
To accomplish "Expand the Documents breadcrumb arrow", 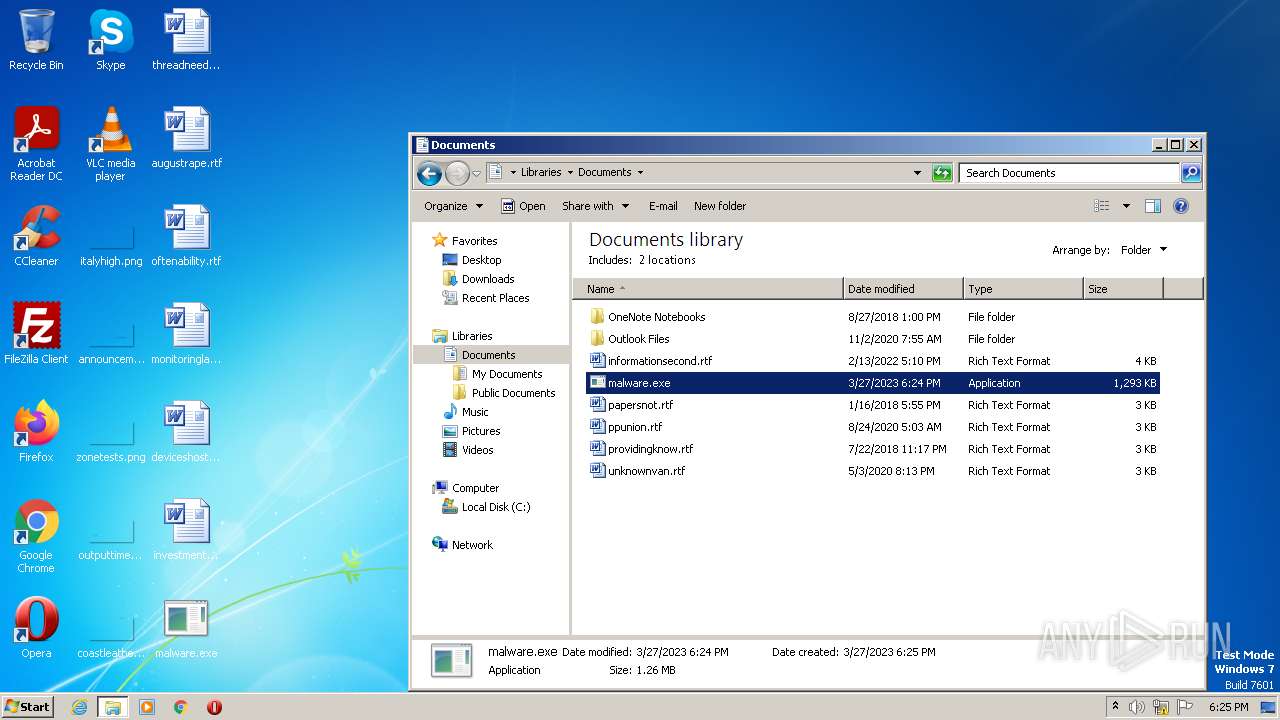I will coord(640,172).
